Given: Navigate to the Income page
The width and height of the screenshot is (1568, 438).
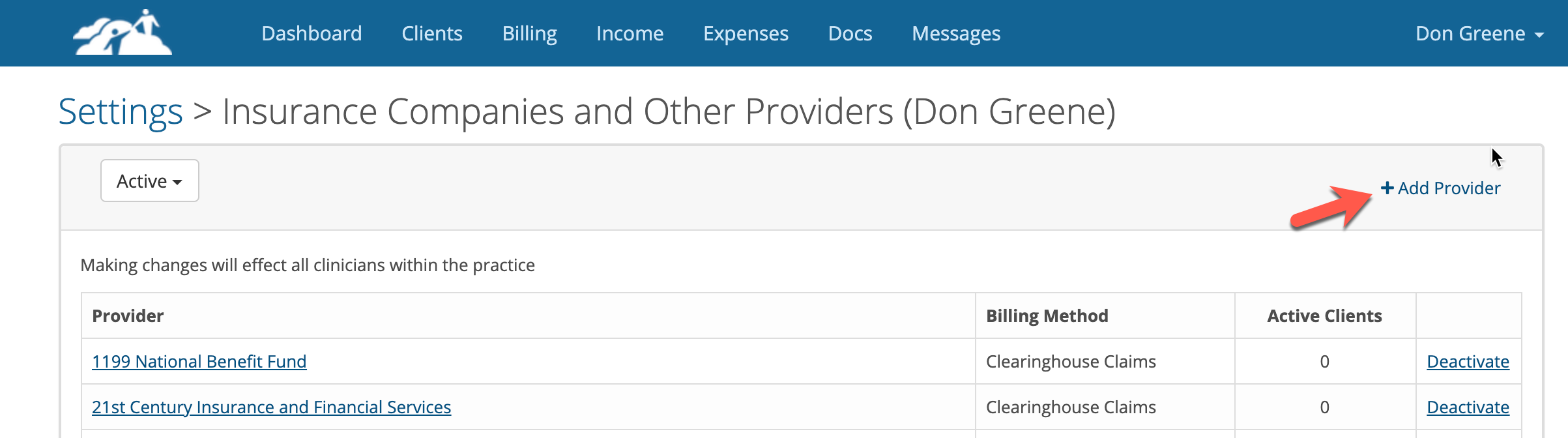Looking at the screenshot, I should pyautogui.click(x=630, y=33).
